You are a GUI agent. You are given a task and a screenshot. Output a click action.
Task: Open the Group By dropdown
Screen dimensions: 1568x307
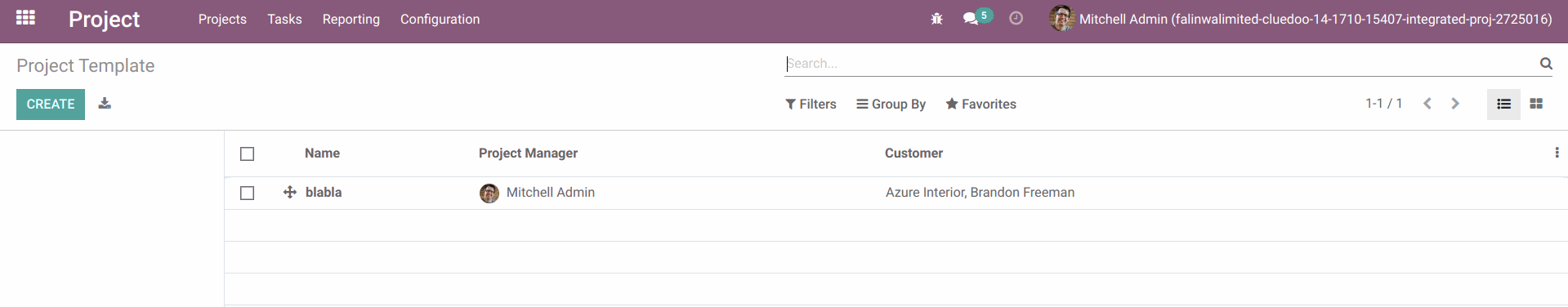[x=891, y=104]
